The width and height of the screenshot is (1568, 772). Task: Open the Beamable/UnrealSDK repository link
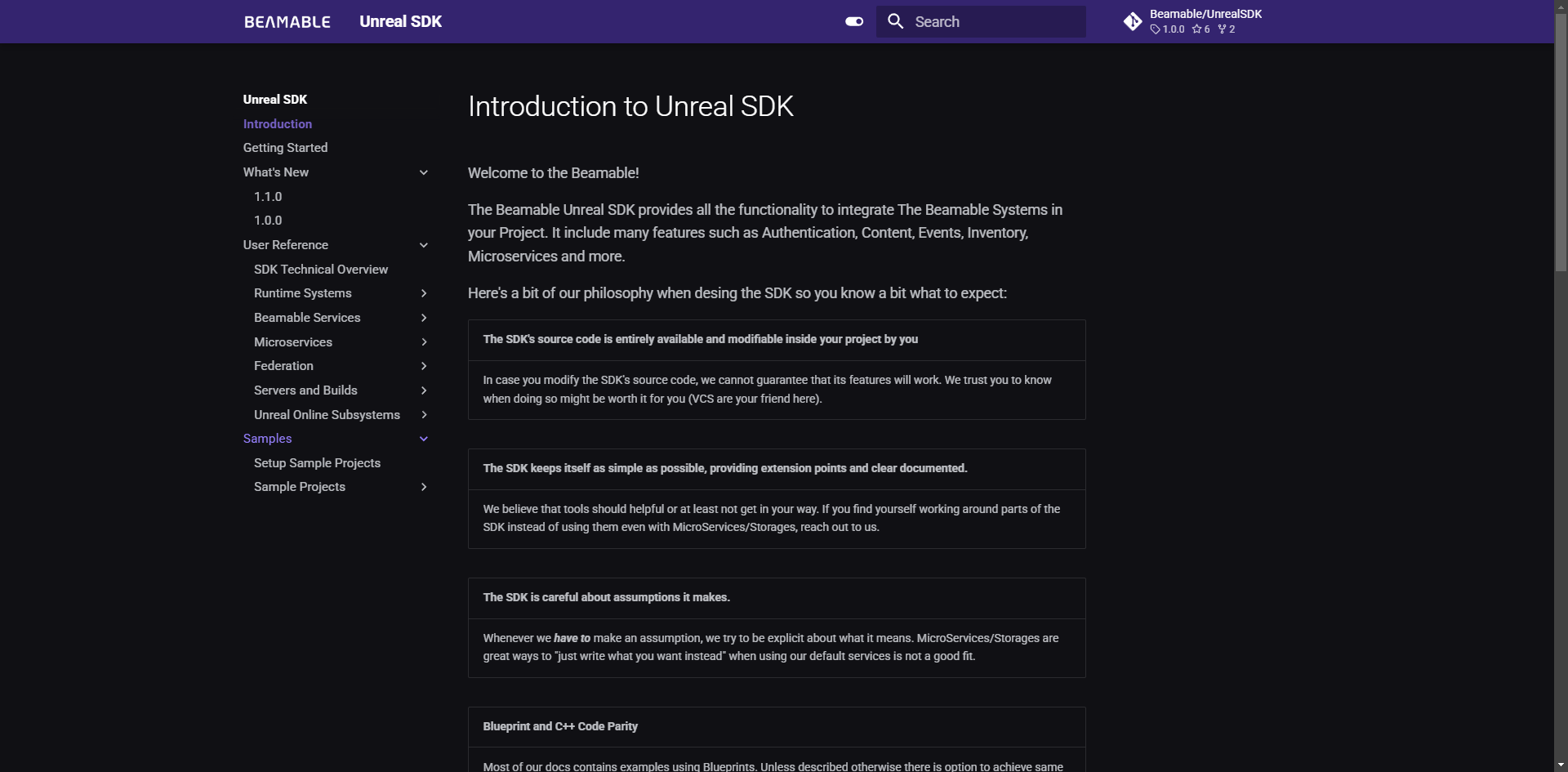click(x=1205, y=14)
